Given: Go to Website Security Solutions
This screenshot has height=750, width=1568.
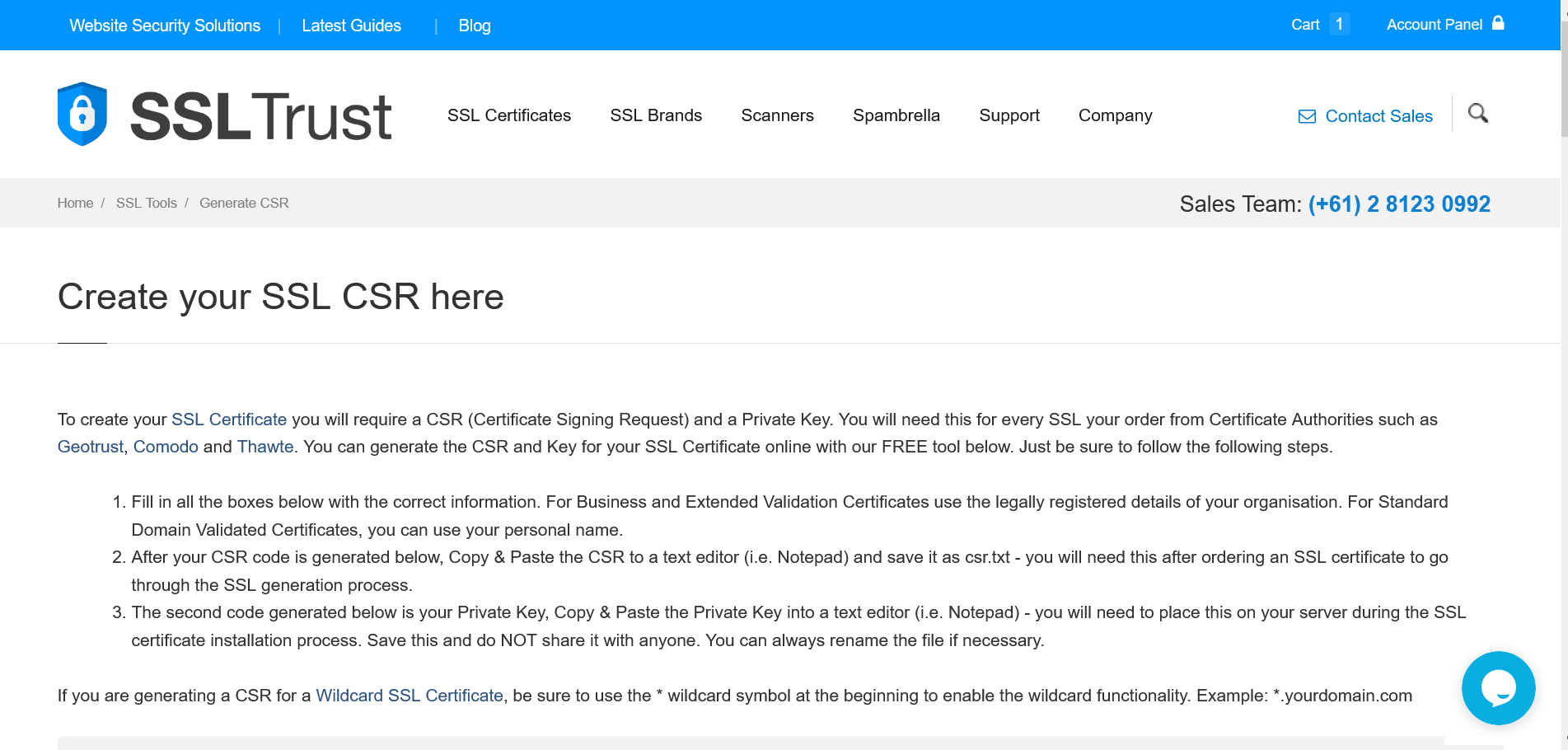Looking at the screenshot, I should (165, 26).
